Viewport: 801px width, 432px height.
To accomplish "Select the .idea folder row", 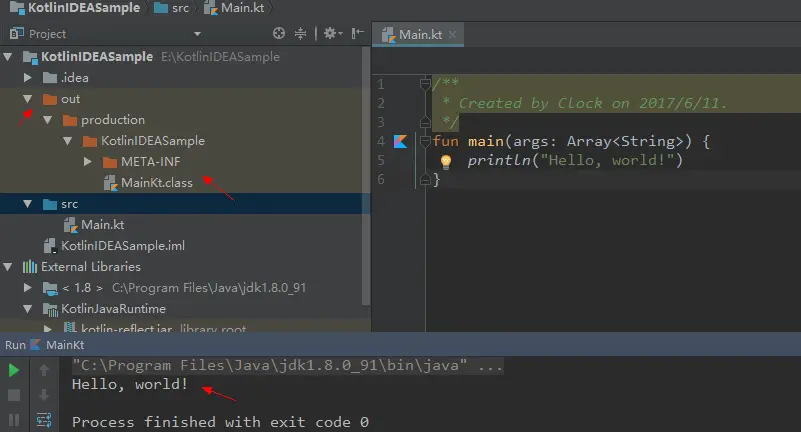I will 184,78.
